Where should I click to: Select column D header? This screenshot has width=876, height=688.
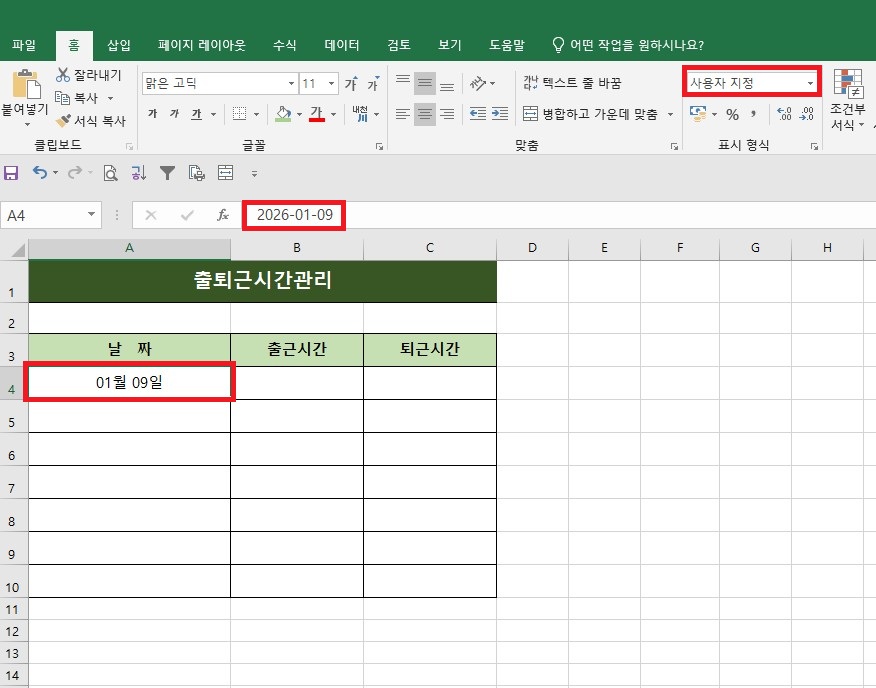pos(532,248)
